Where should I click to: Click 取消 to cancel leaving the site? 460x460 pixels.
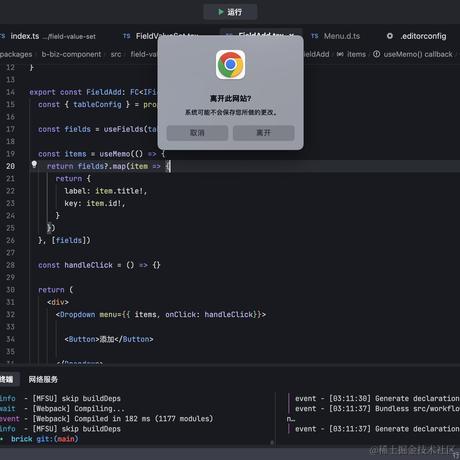(197, 133)
